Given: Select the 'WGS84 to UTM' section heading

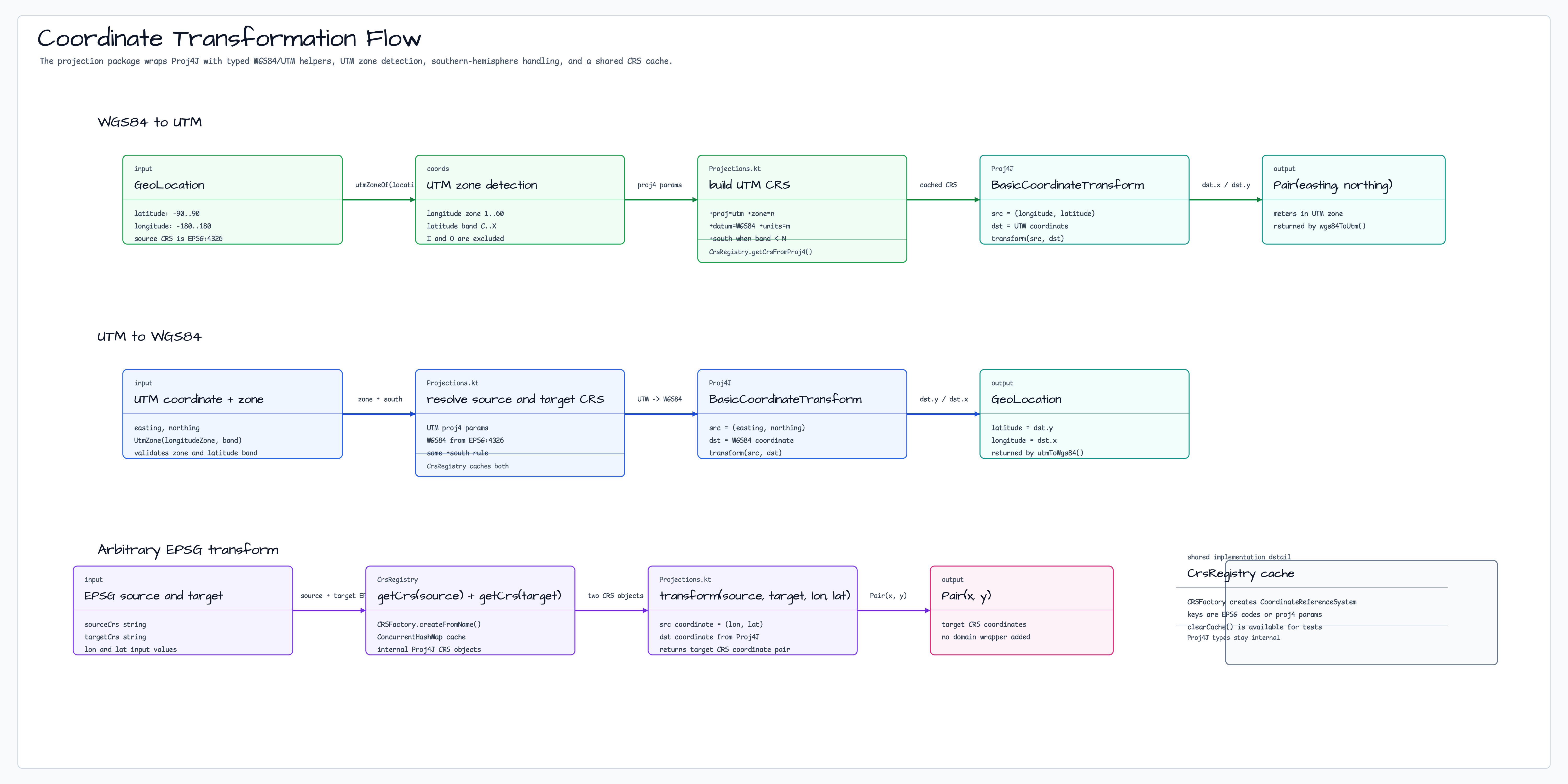Looking at the screenshot, I should (150, 122).
